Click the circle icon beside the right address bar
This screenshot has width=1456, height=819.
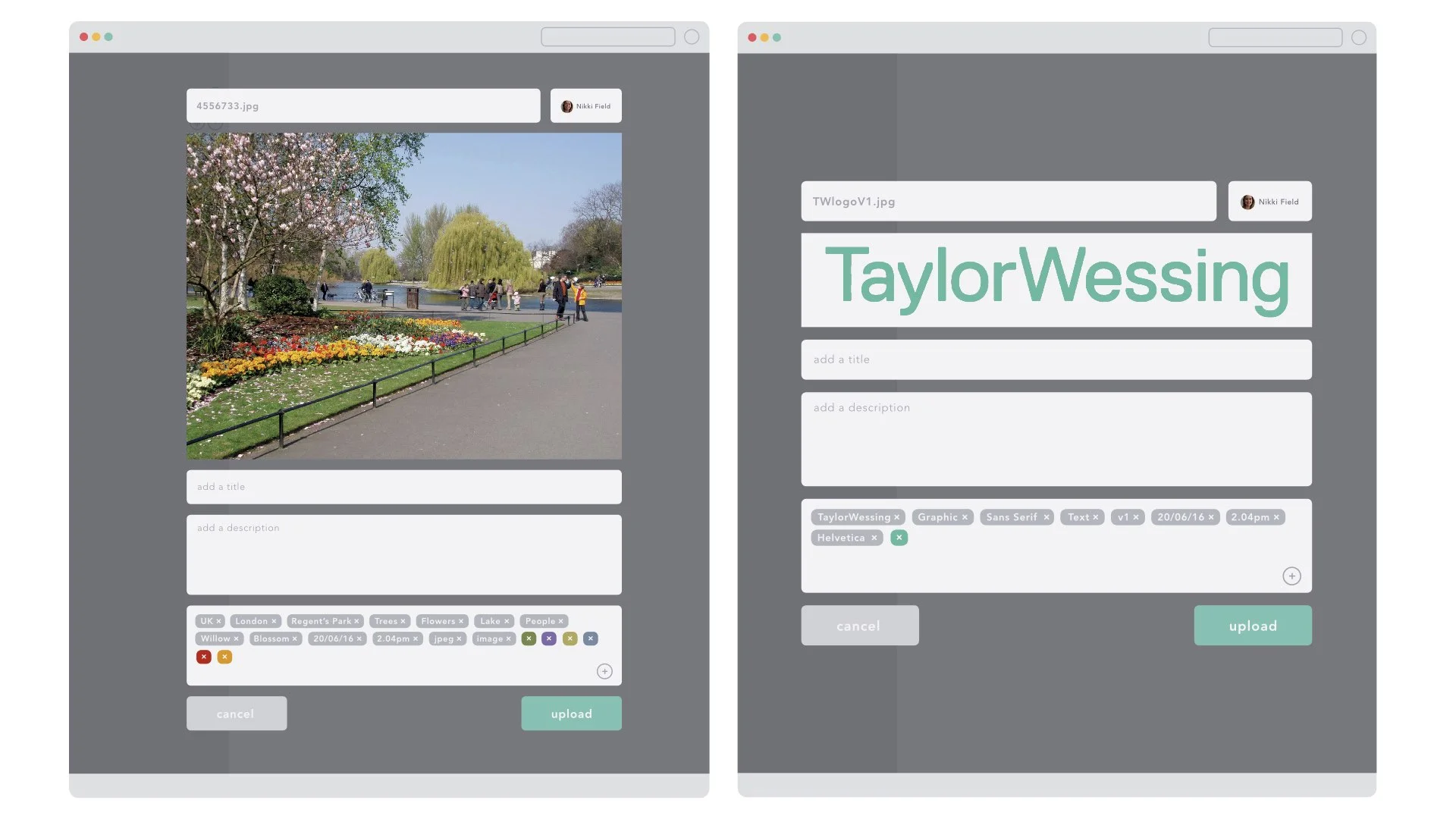1359,38
